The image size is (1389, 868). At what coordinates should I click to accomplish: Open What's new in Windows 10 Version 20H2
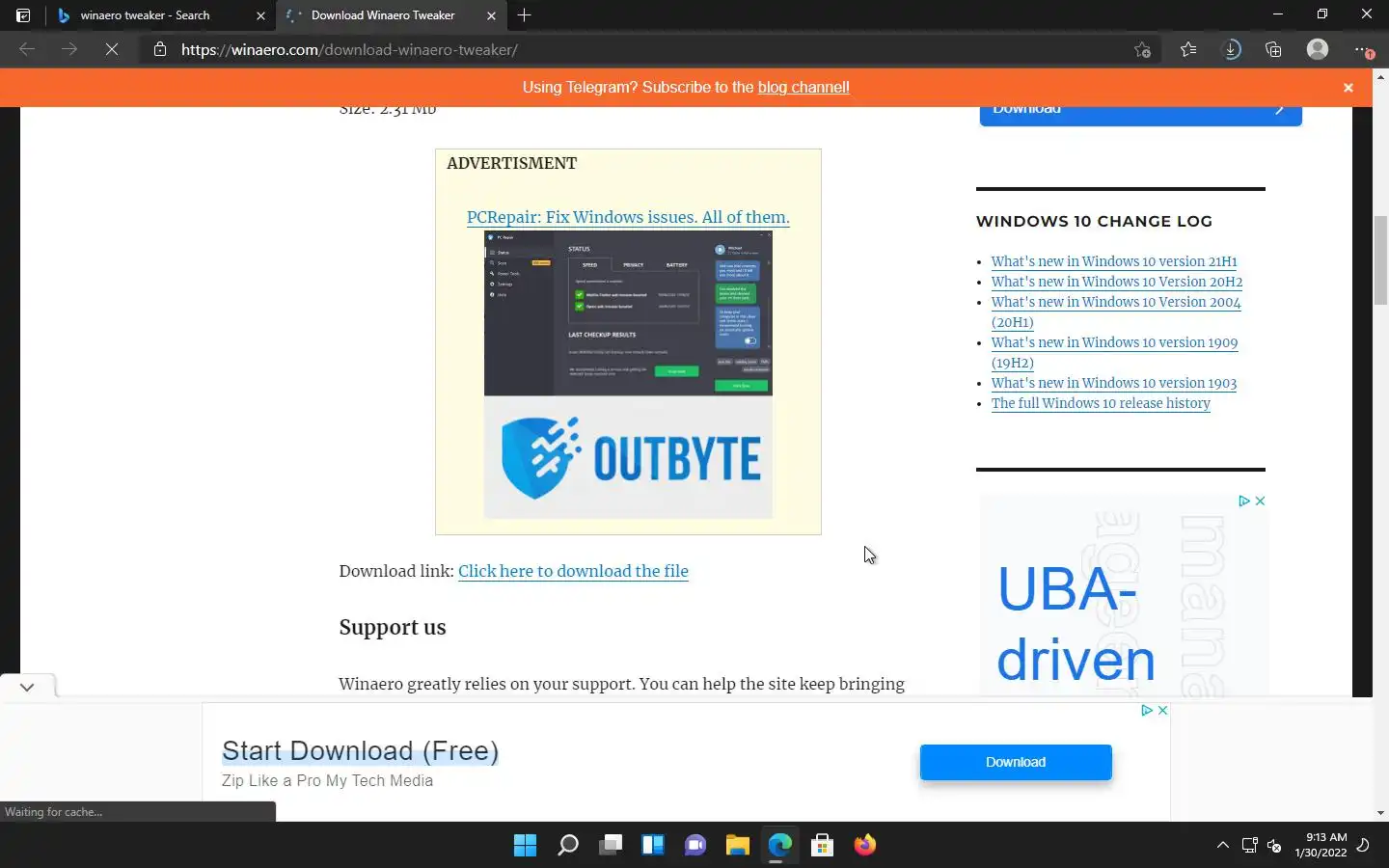point(1117,282)
